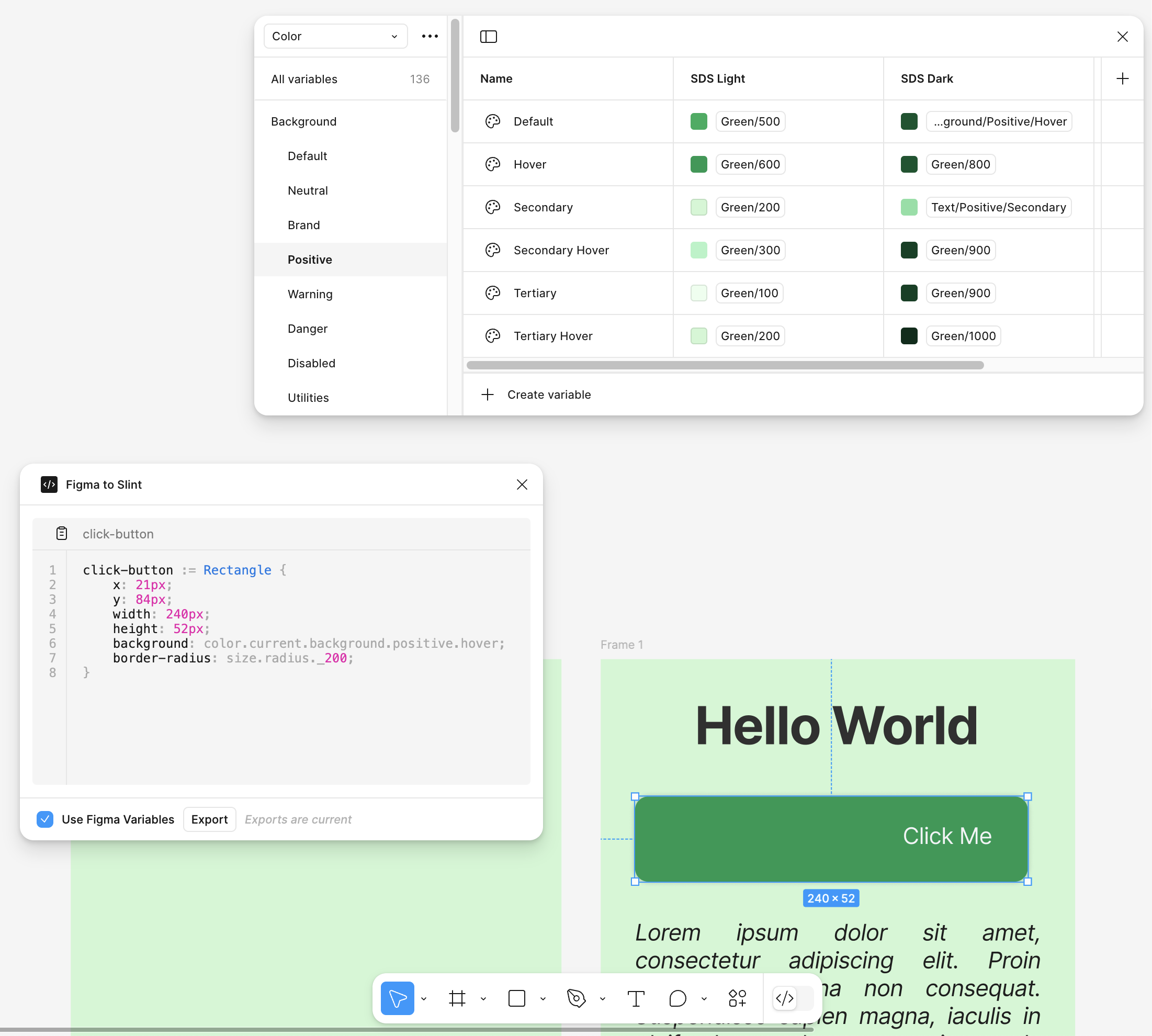
Task: Select the Warning group in variables sidebar
Action: click(310, 294)
